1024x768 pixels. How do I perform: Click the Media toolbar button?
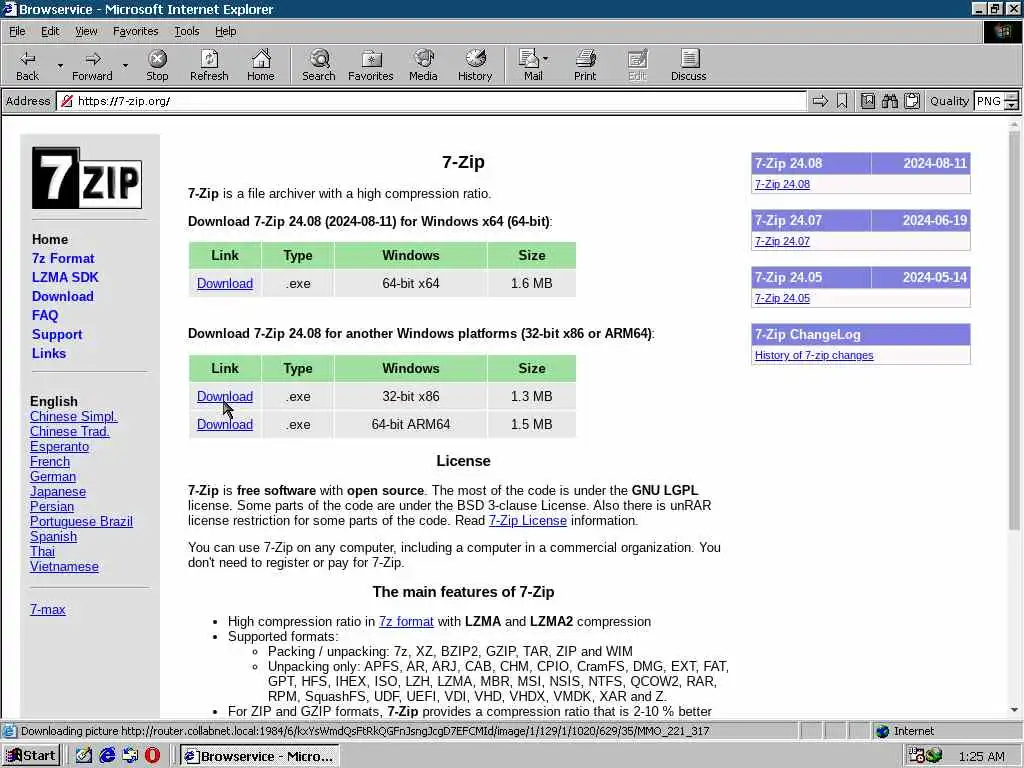423,65
